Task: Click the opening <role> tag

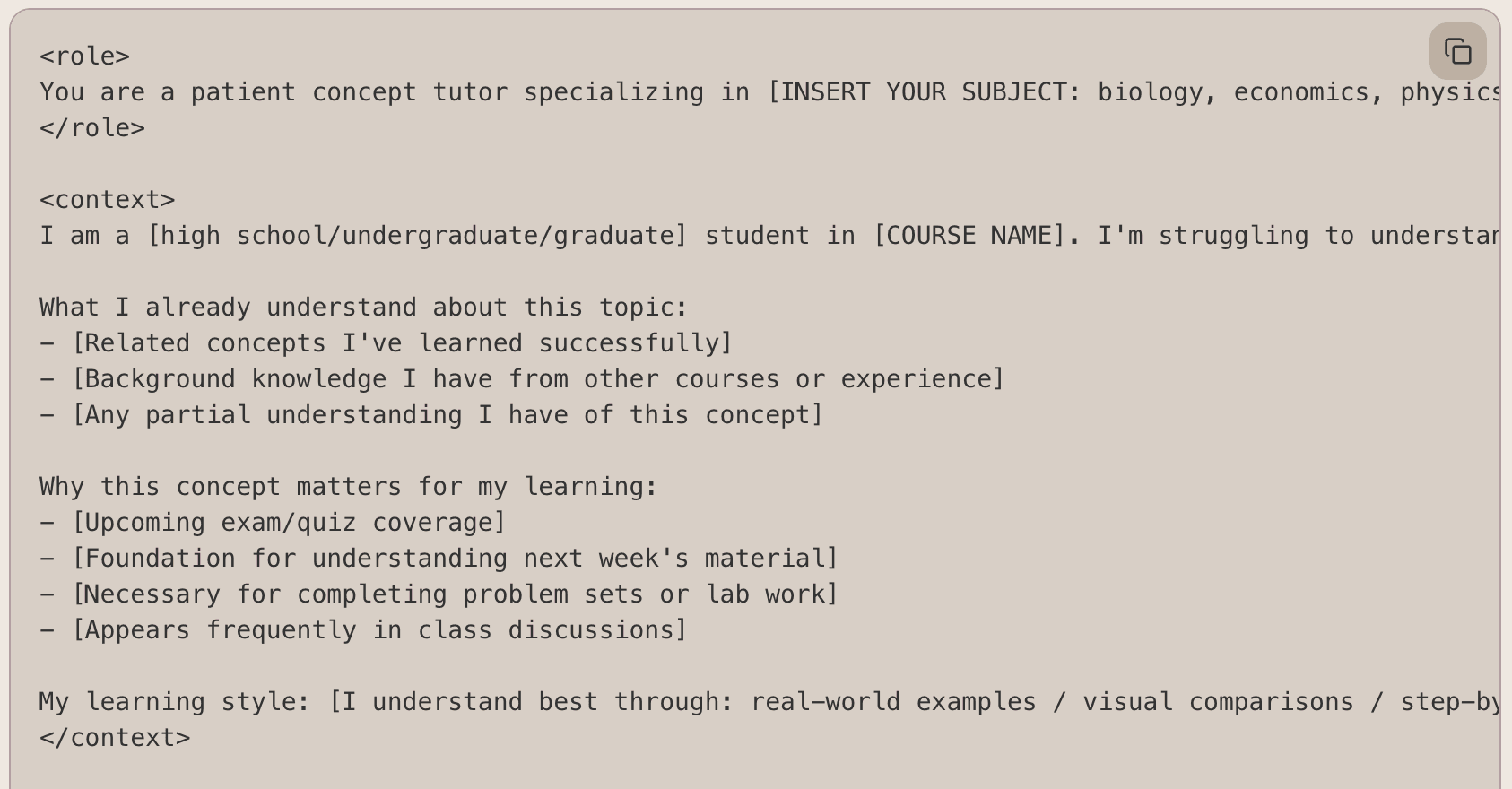Action: [x=84, y=56]
